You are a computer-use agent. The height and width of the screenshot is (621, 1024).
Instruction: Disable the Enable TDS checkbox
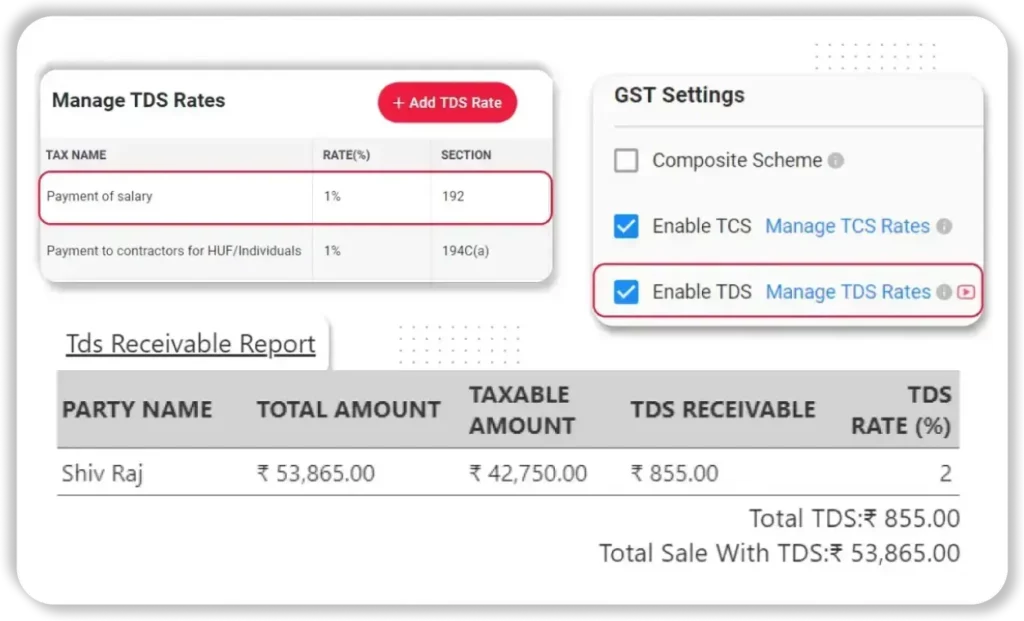pyautogui.click(x=626, y=292)
